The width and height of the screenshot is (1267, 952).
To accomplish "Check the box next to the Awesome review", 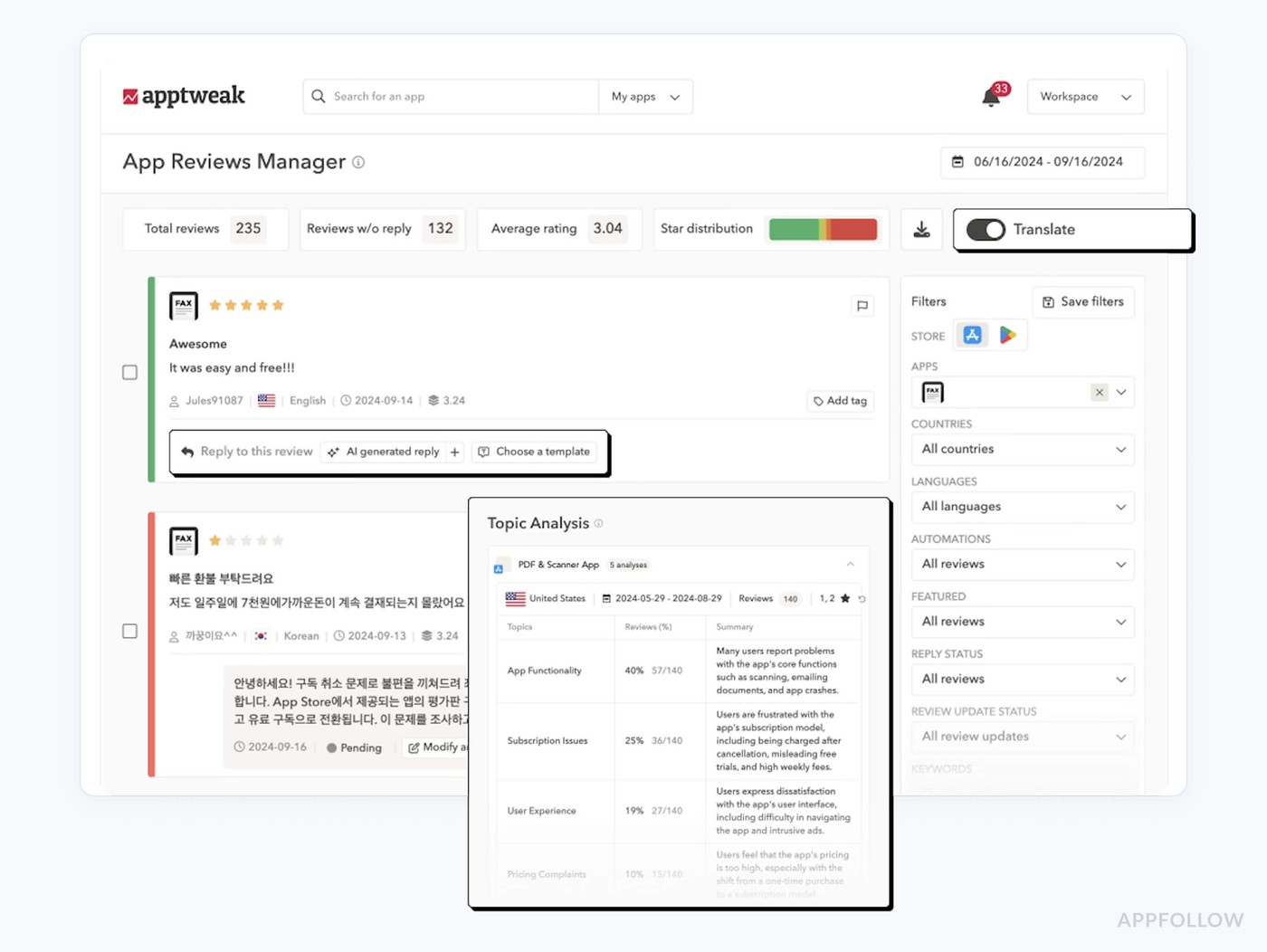I will click(129, 372).
